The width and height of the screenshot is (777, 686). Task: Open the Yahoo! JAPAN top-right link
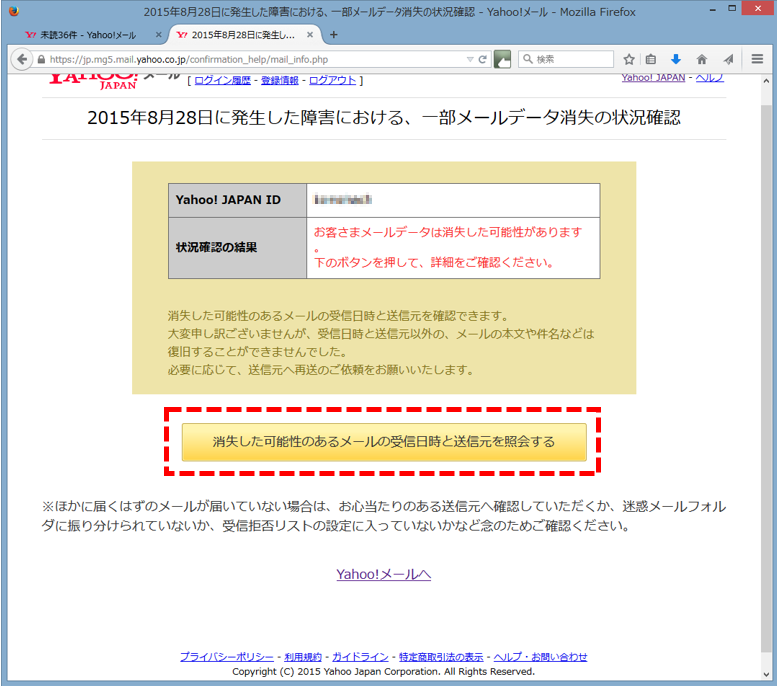point(653,78)
